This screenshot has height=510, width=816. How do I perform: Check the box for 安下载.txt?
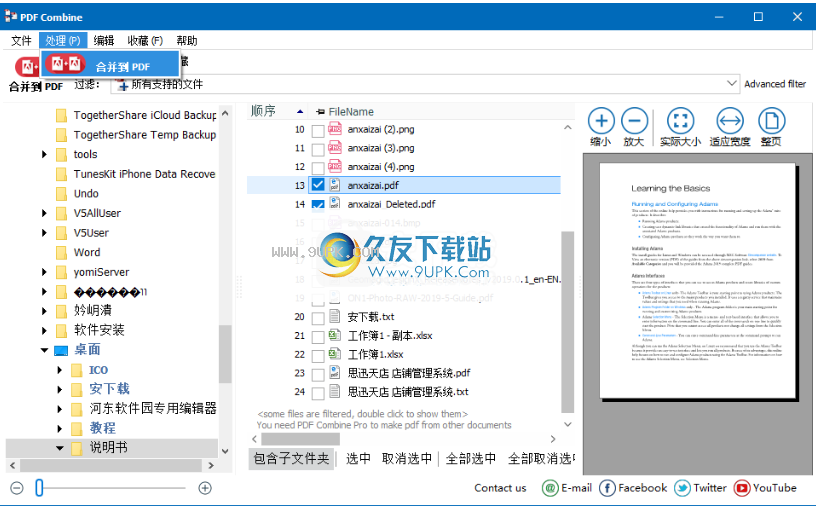(x=318, y=317)
